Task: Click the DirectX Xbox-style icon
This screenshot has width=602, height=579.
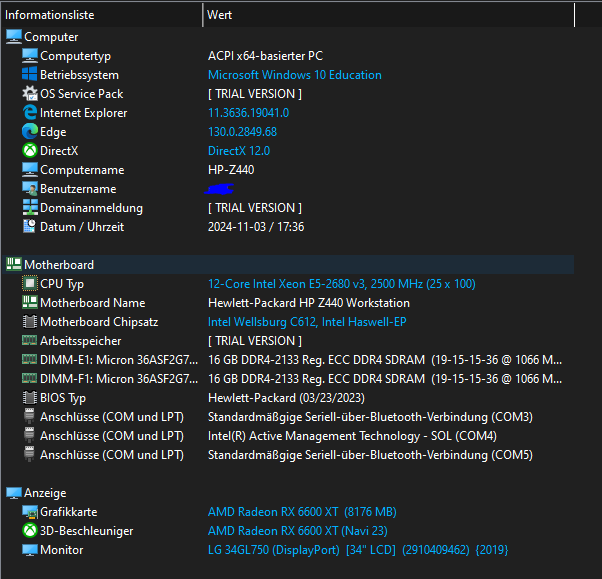Action: [30, 151]
